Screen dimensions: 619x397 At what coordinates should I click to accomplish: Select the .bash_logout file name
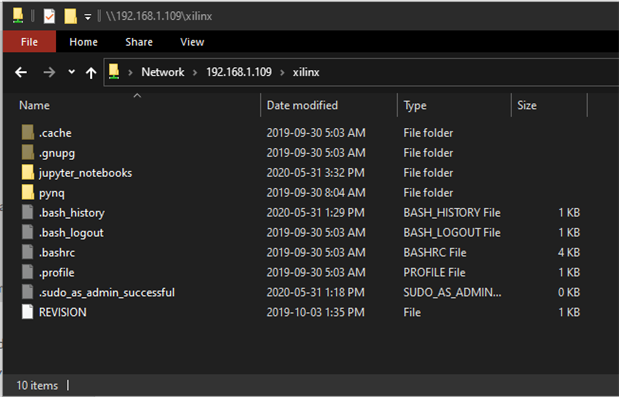71,233
